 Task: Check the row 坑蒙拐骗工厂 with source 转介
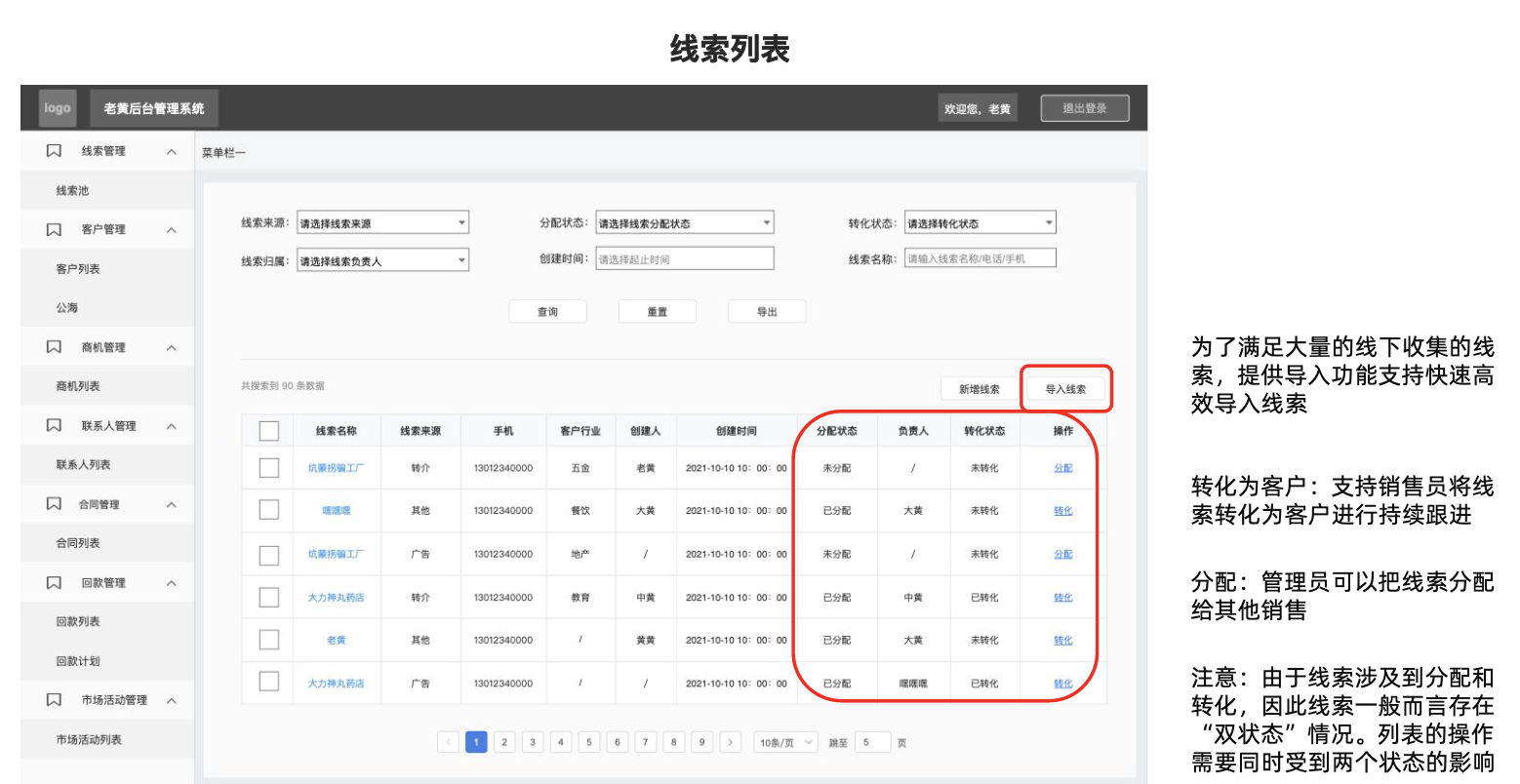(269, 468)
